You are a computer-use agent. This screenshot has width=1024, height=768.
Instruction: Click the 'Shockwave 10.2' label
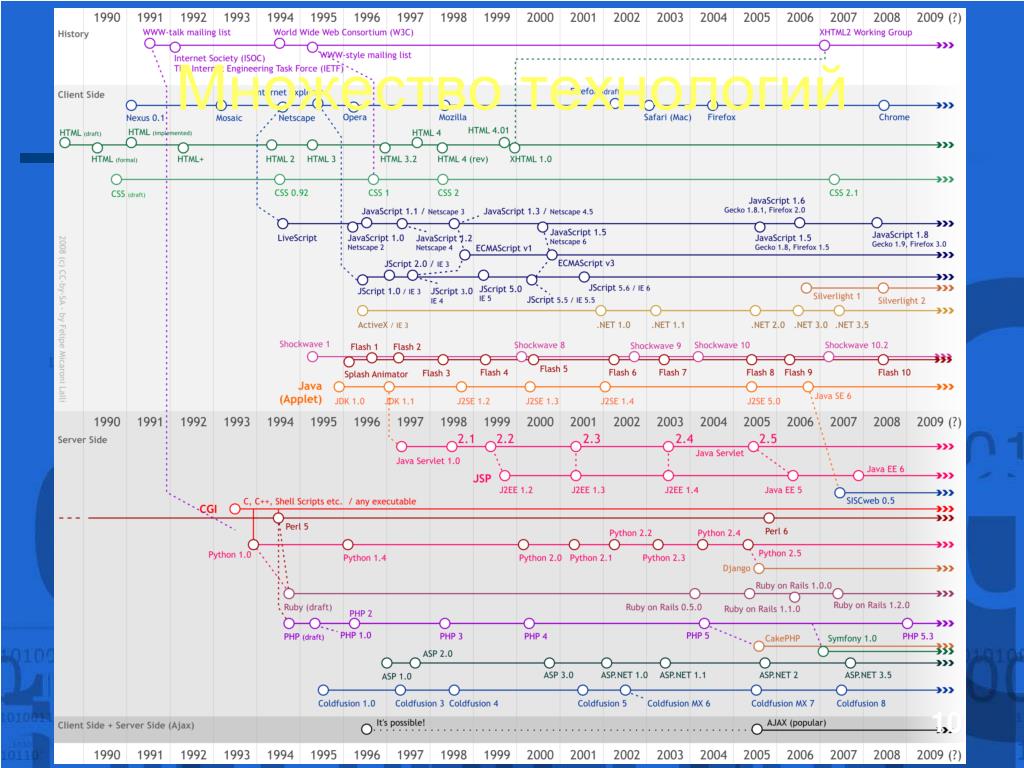pyautogui.click(x=856, y=345)
